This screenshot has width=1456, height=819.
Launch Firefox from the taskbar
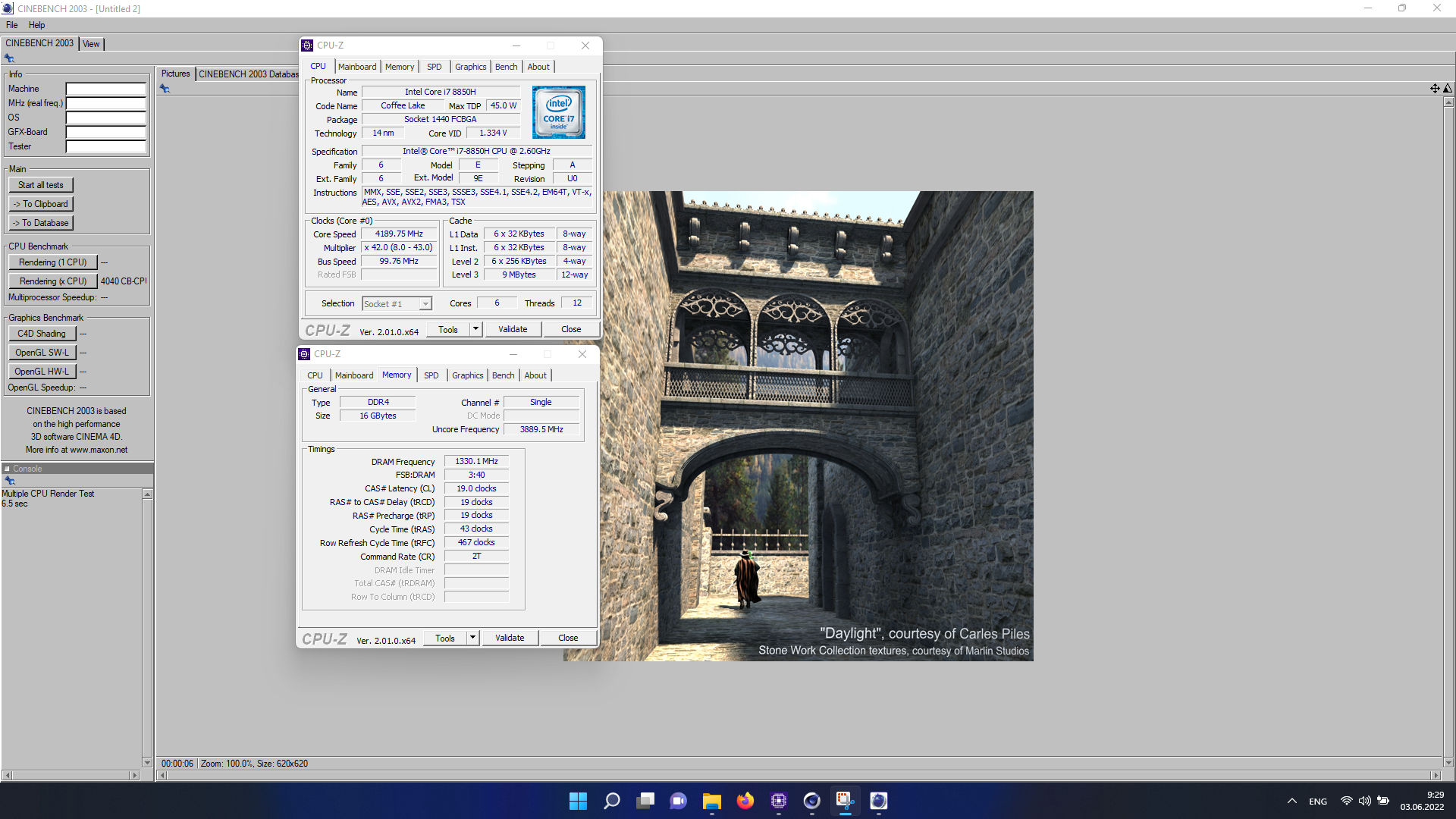(745, 801)
